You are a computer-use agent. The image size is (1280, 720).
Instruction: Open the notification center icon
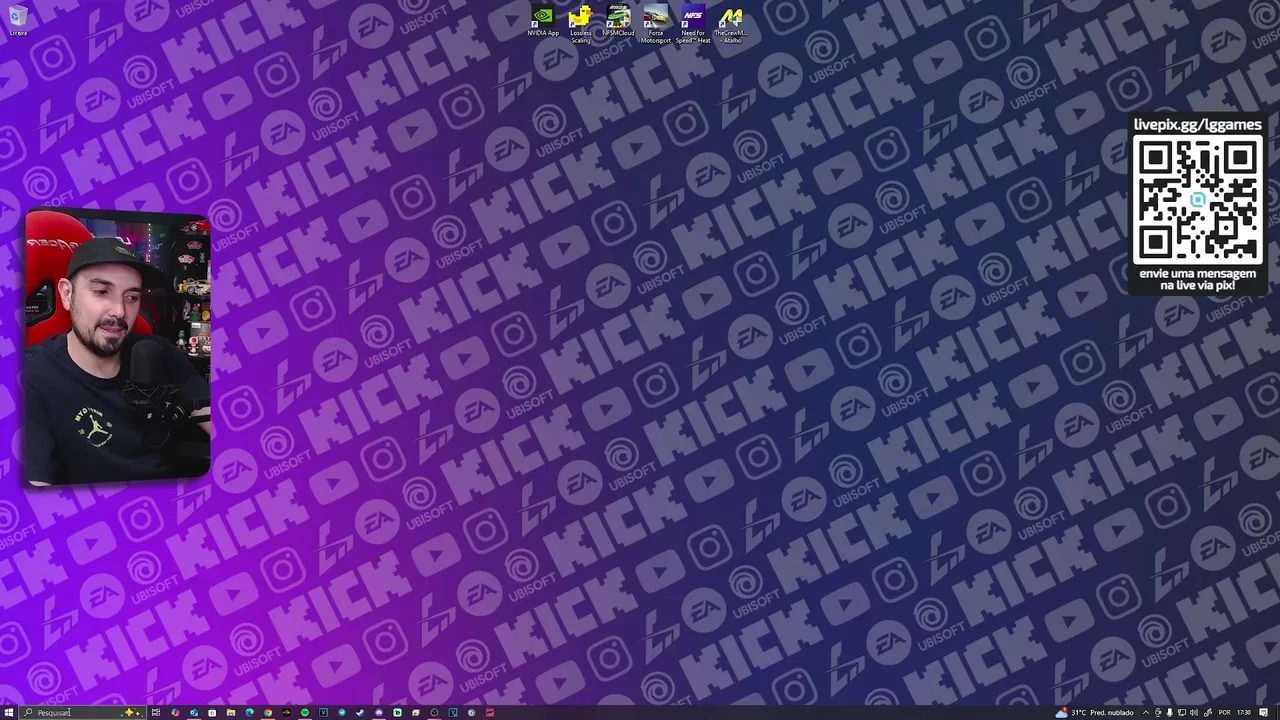click(x=1264, y=712)
